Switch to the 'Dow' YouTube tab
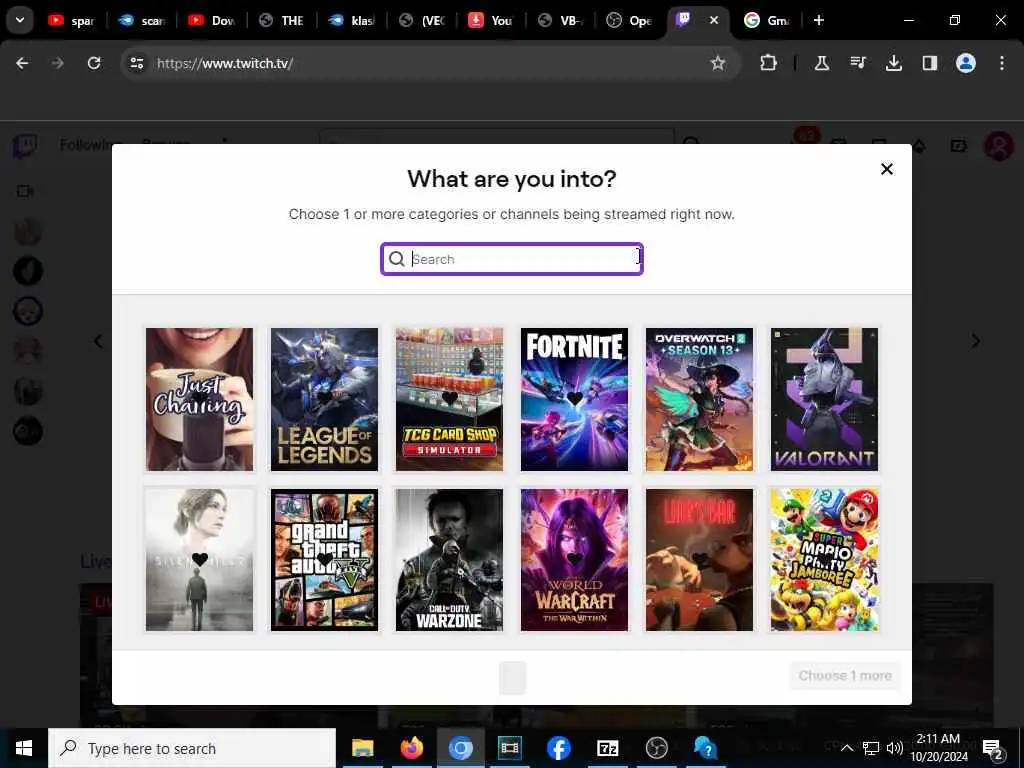1024x768 pixels. 212,21
